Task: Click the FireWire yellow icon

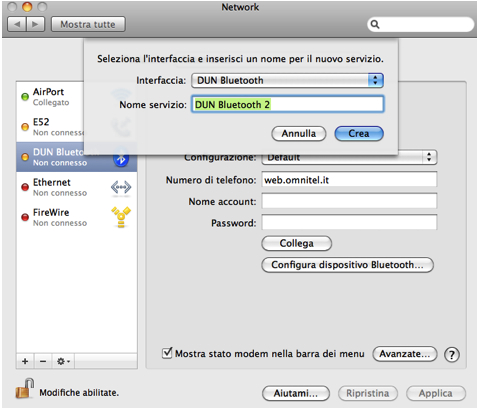Action: pyautogui.click(x=121, y=217)
